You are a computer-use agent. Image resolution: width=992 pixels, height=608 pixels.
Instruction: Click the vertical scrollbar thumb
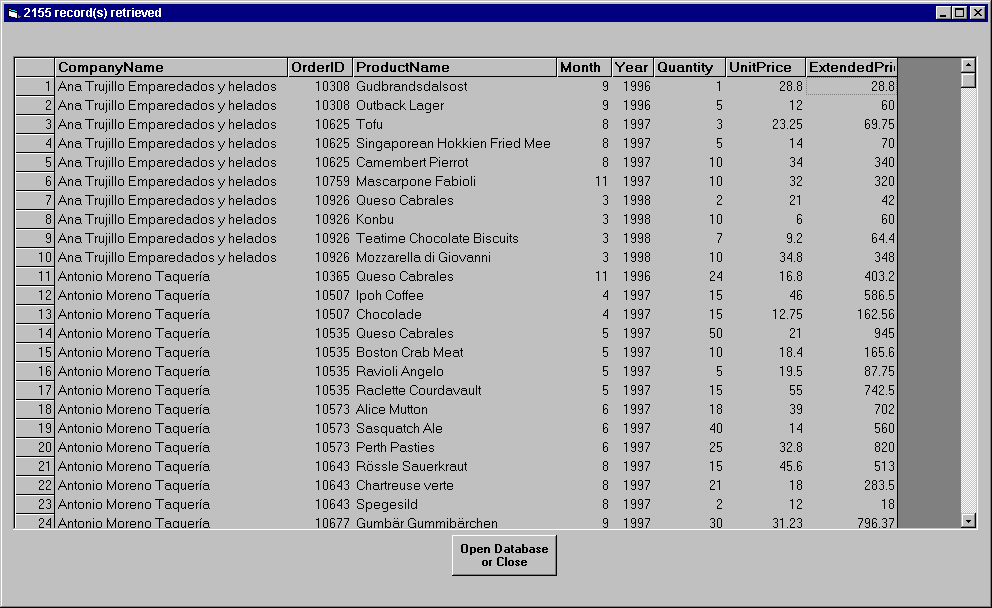coord(968,80)
